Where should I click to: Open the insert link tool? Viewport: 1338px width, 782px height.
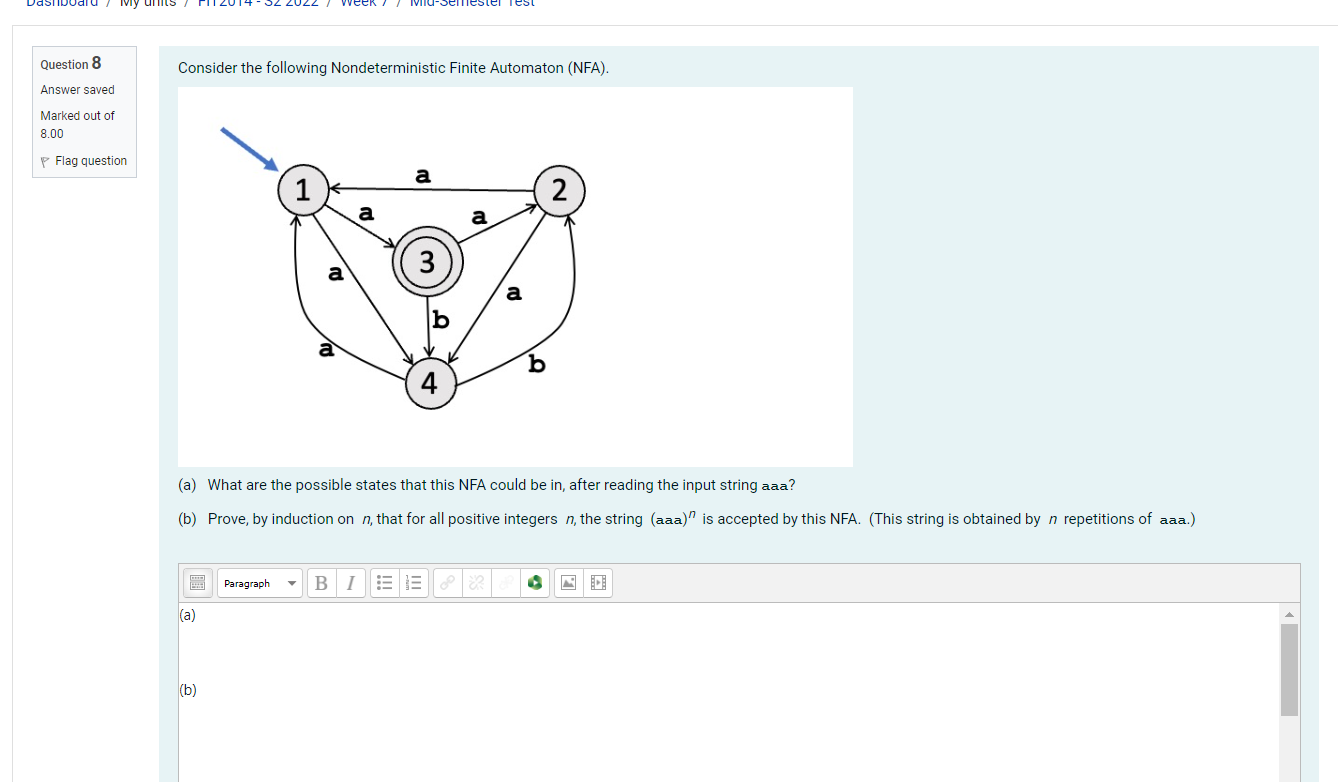click(x=447, y=583)
